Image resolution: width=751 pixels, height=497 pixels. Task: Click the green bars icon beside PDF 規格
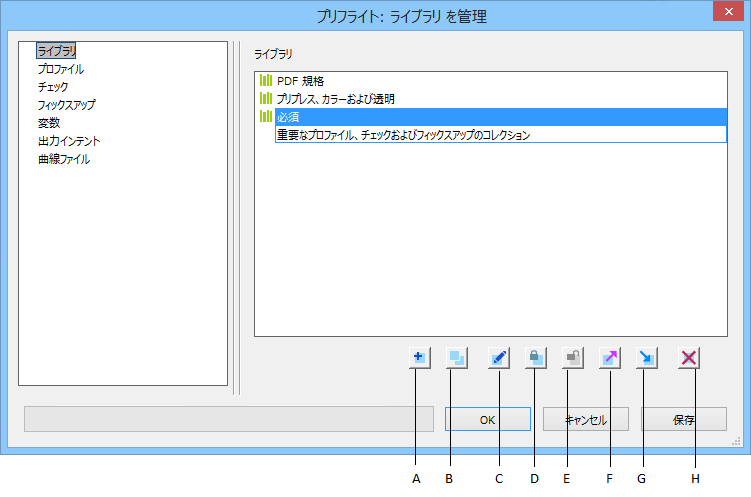click(x=266, y=80)
